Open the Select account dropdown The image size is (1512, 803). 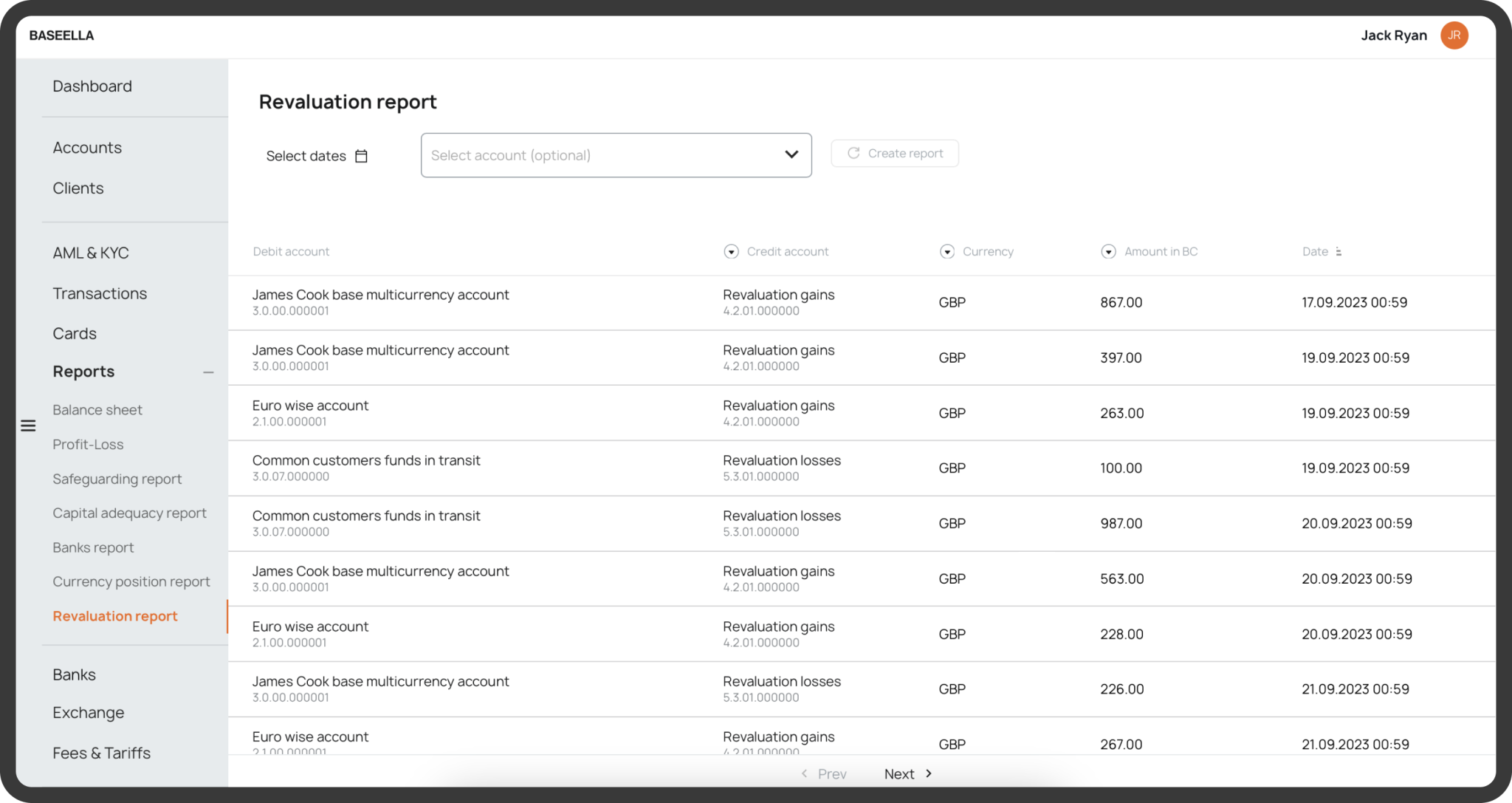(x=791, y=155)
